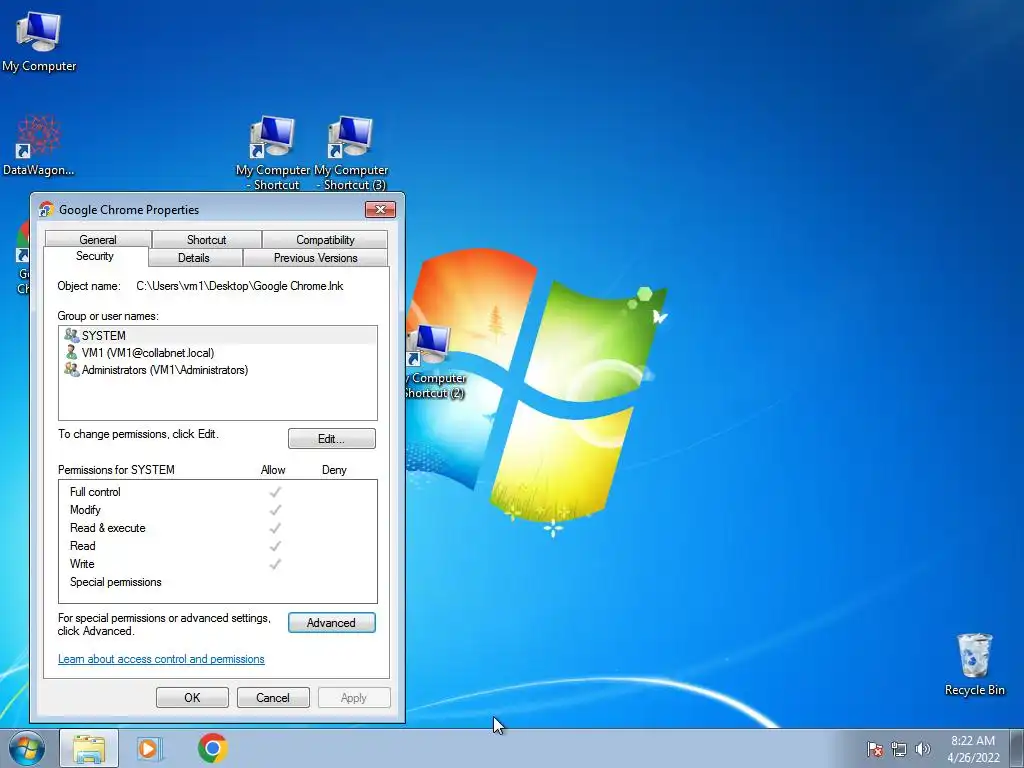The width and height of the screenshot is (1024, 768).
Task: Open the Recycle Bin
Action: (974, 664)
